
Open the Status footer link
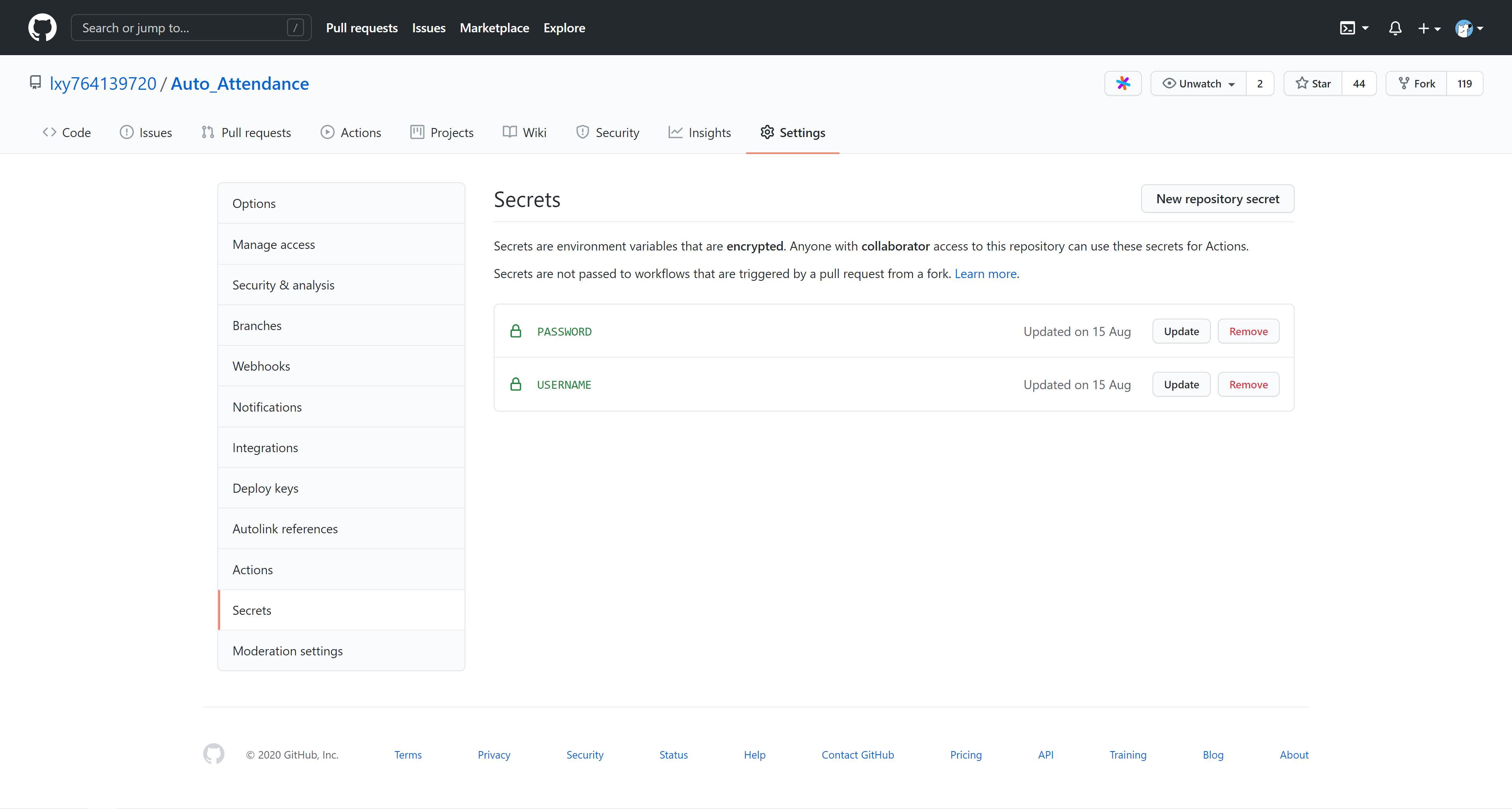coord(673,754)
